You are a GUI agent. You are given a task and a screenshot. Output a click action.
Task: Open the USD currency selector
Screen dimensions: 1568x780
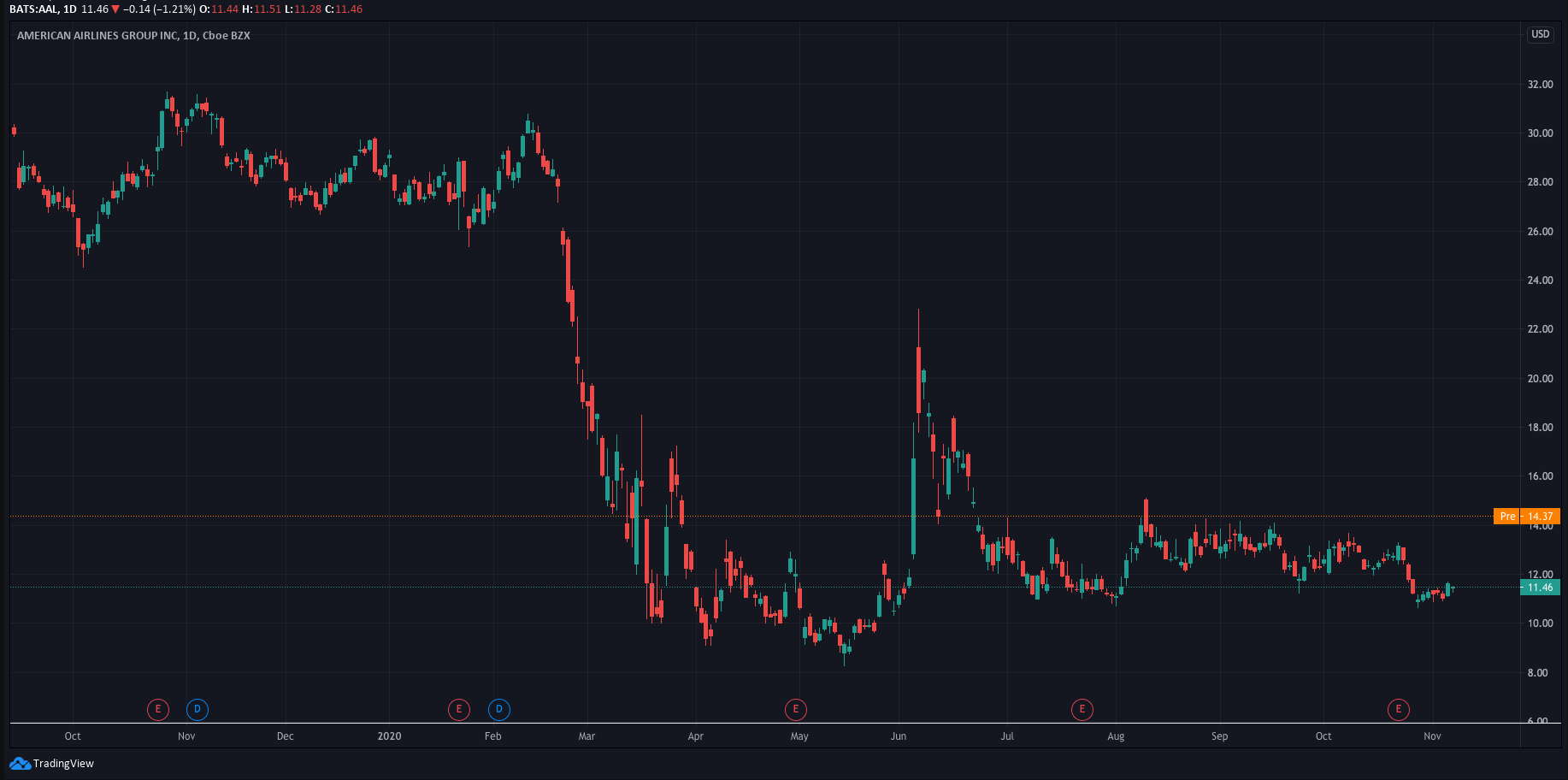pyautogui.click(x=1540, y=34)
